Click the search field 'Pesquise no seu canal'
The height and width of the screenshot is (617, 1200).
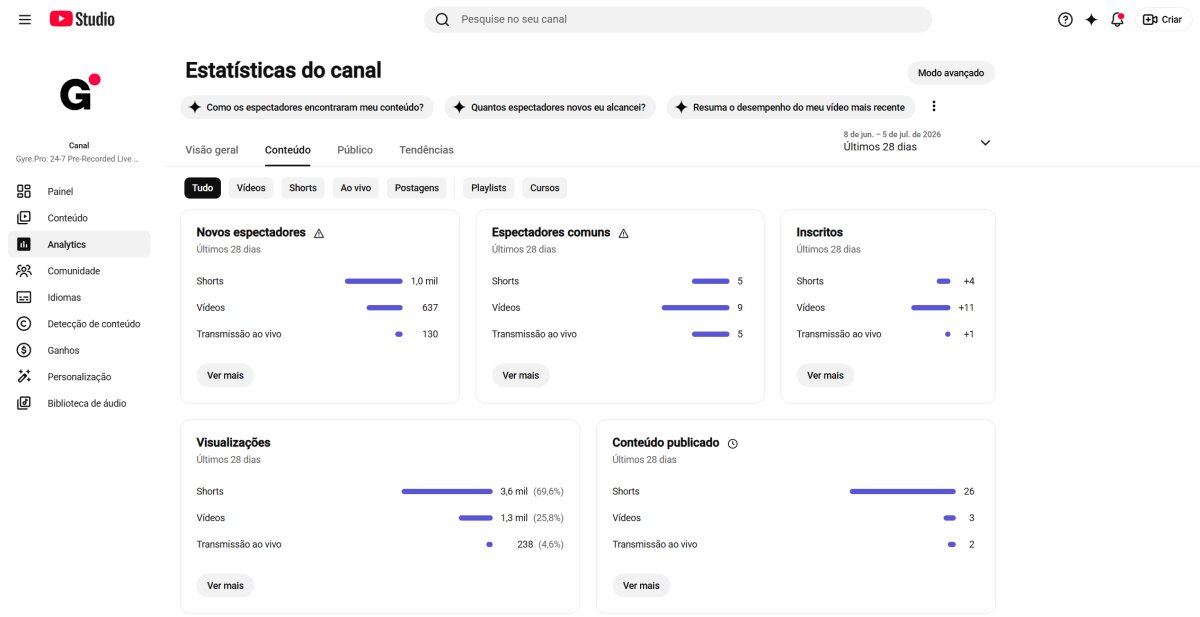click(x=678, y=19)
